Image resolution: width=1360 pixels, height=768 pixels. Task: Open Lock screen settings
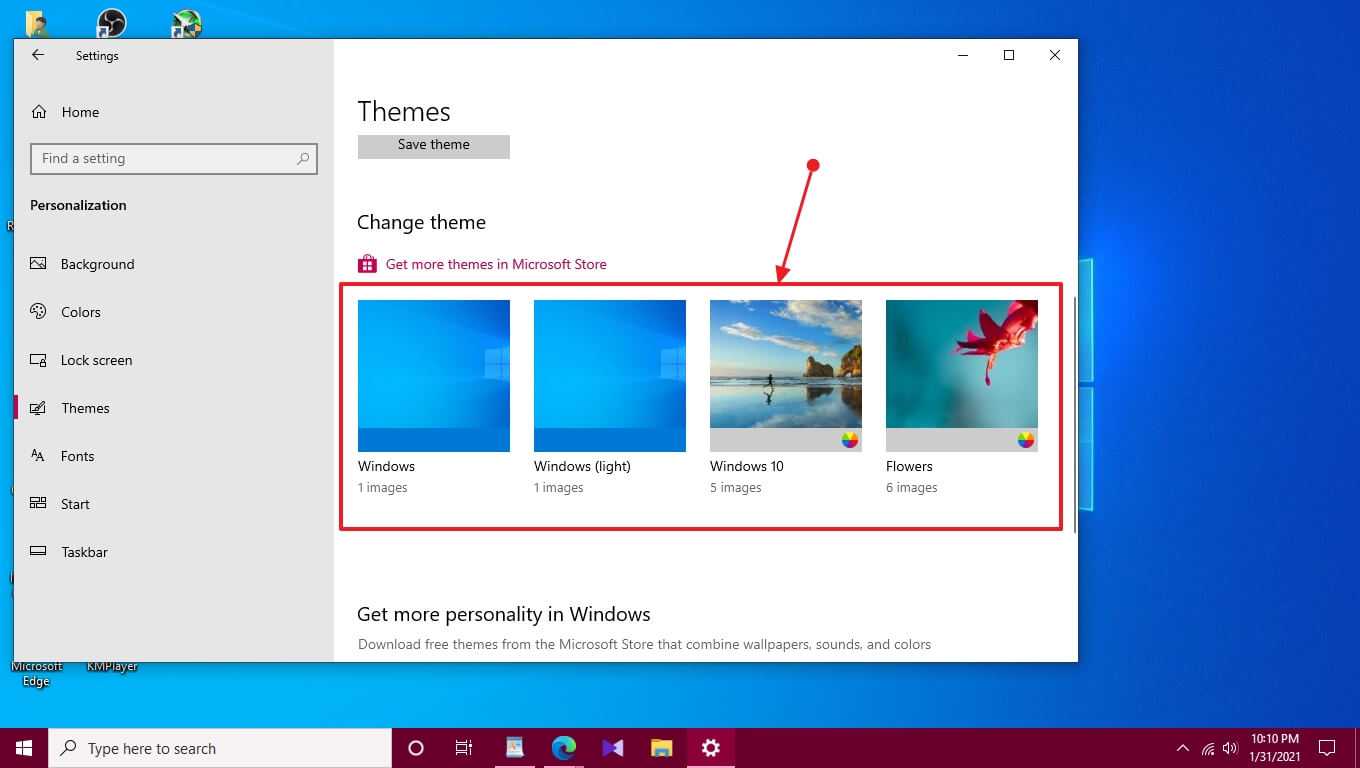coord(96,360)
